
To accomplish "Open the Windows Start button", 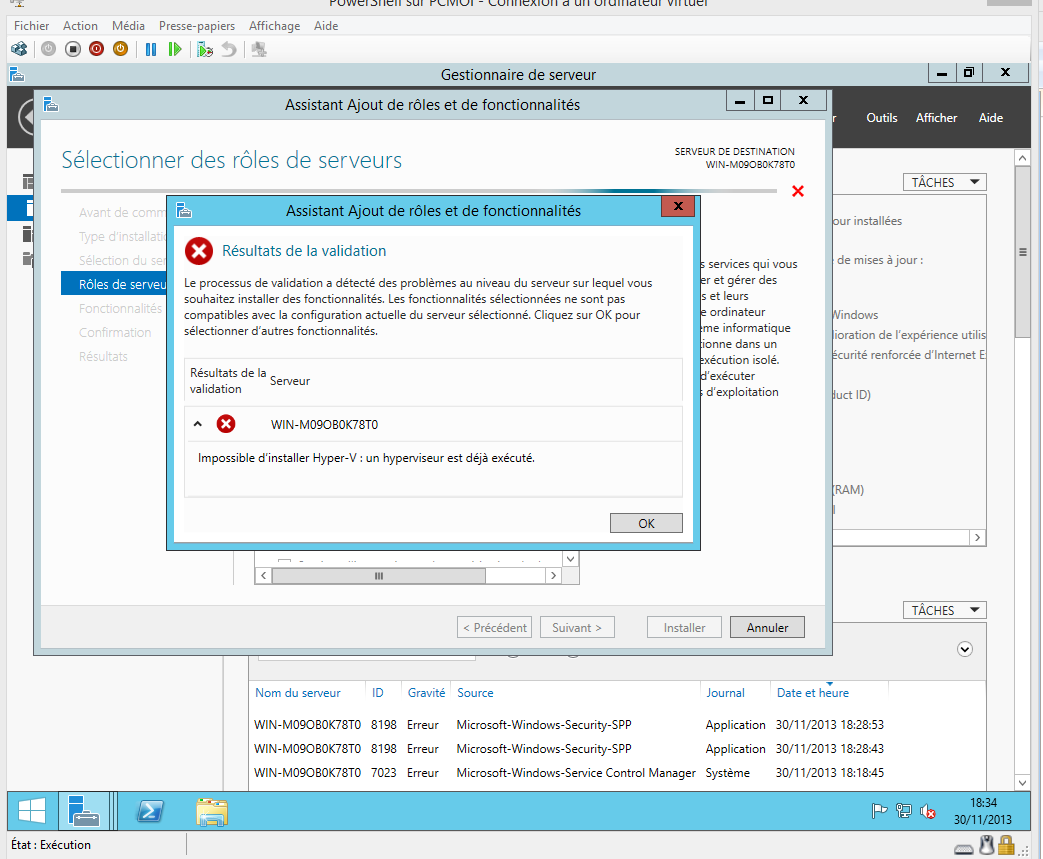I will tap(32, 811).
